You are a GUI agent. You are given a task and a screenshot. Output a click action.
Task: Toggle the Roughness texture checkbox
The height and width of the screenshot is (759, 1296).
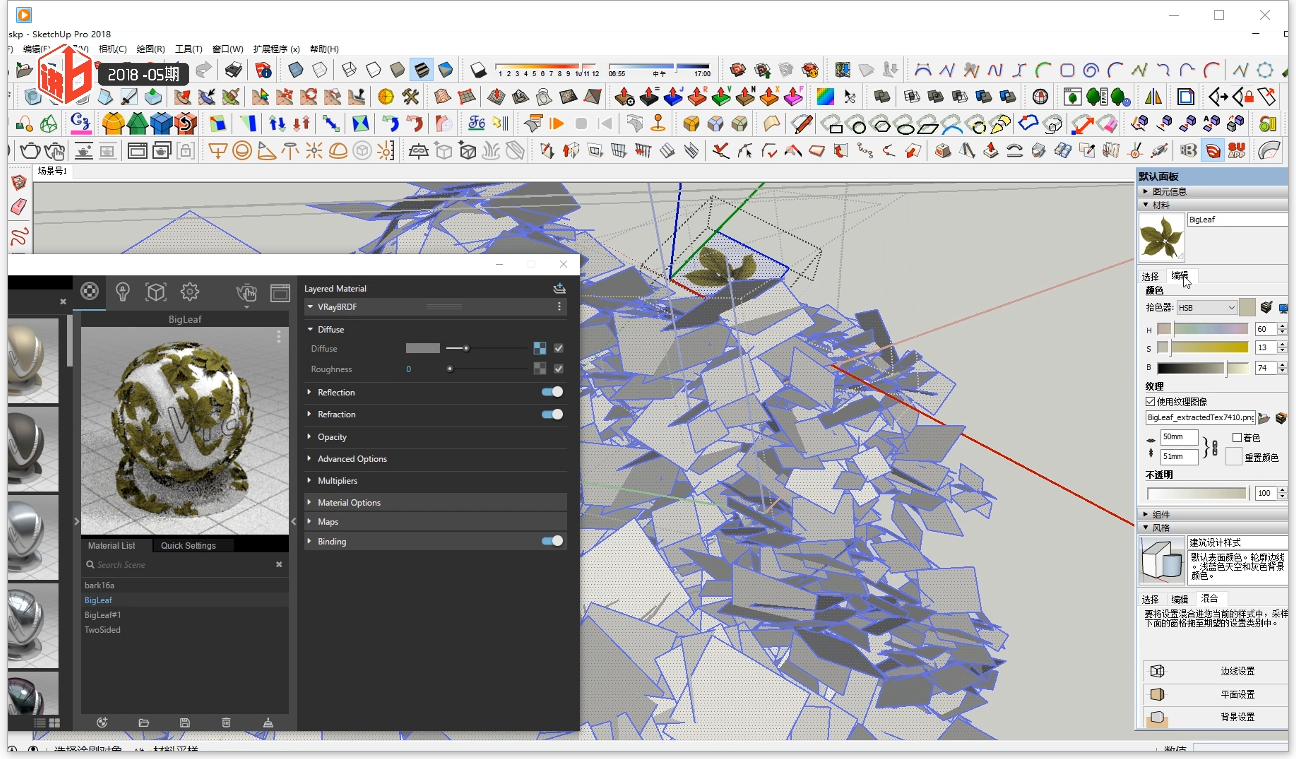559,369
